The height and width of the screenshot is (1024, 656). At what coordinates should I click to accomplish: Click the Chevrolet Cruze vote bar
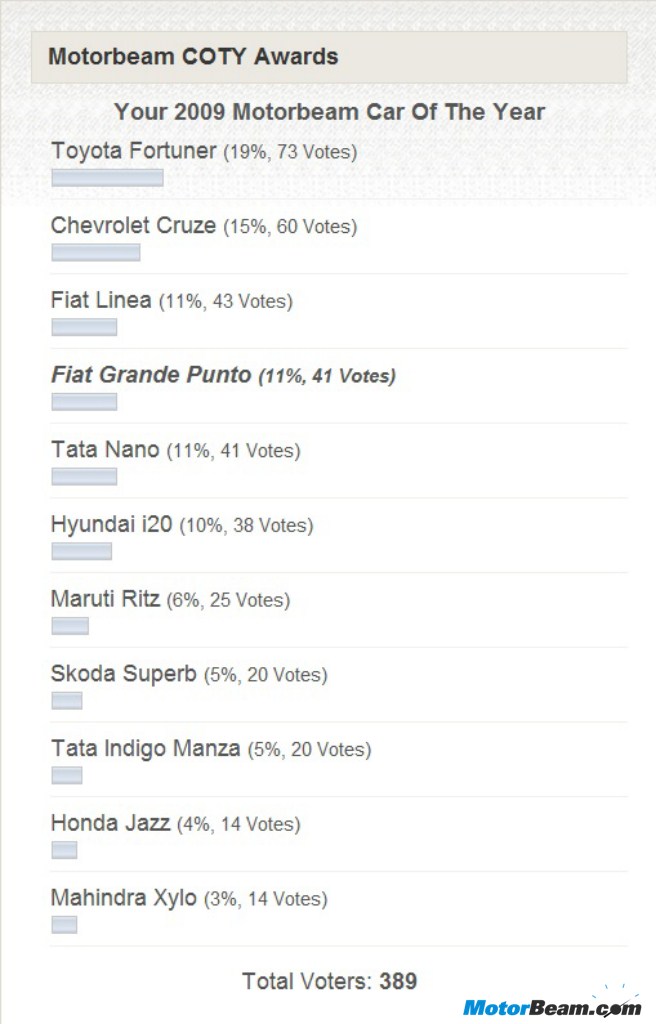[96, 252]
